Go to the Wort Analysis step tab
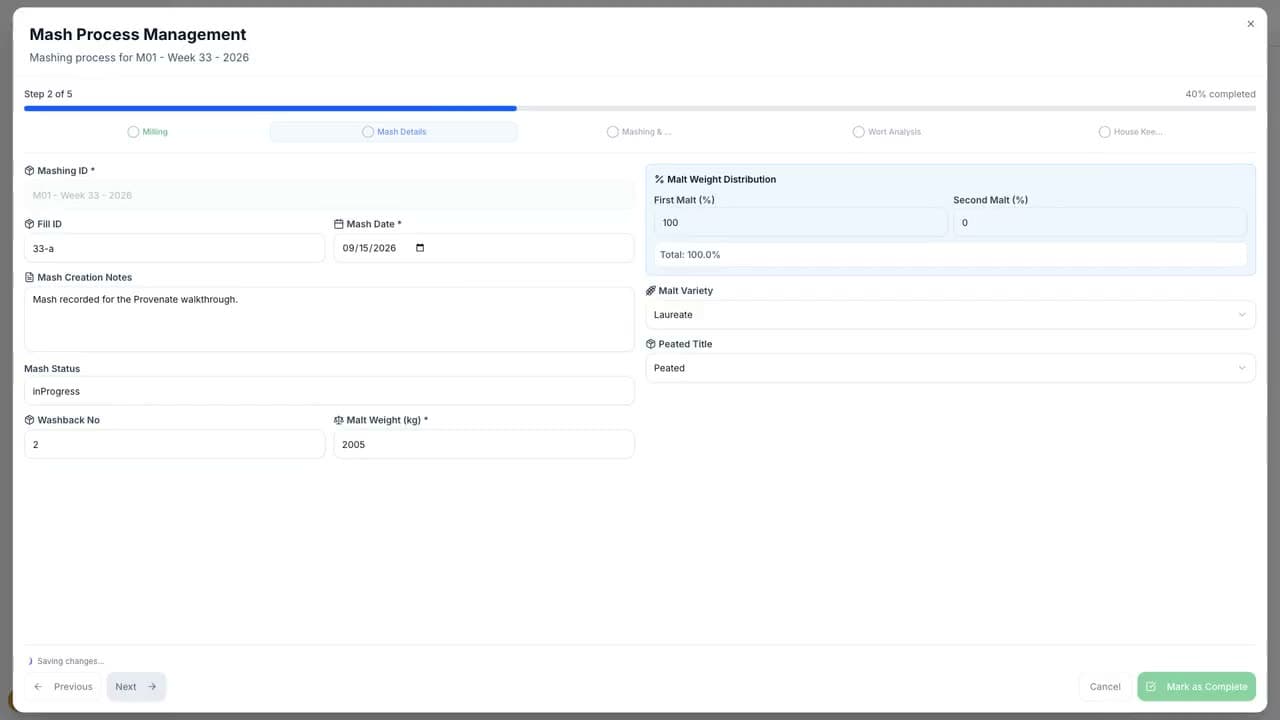 tap(886, 132)
